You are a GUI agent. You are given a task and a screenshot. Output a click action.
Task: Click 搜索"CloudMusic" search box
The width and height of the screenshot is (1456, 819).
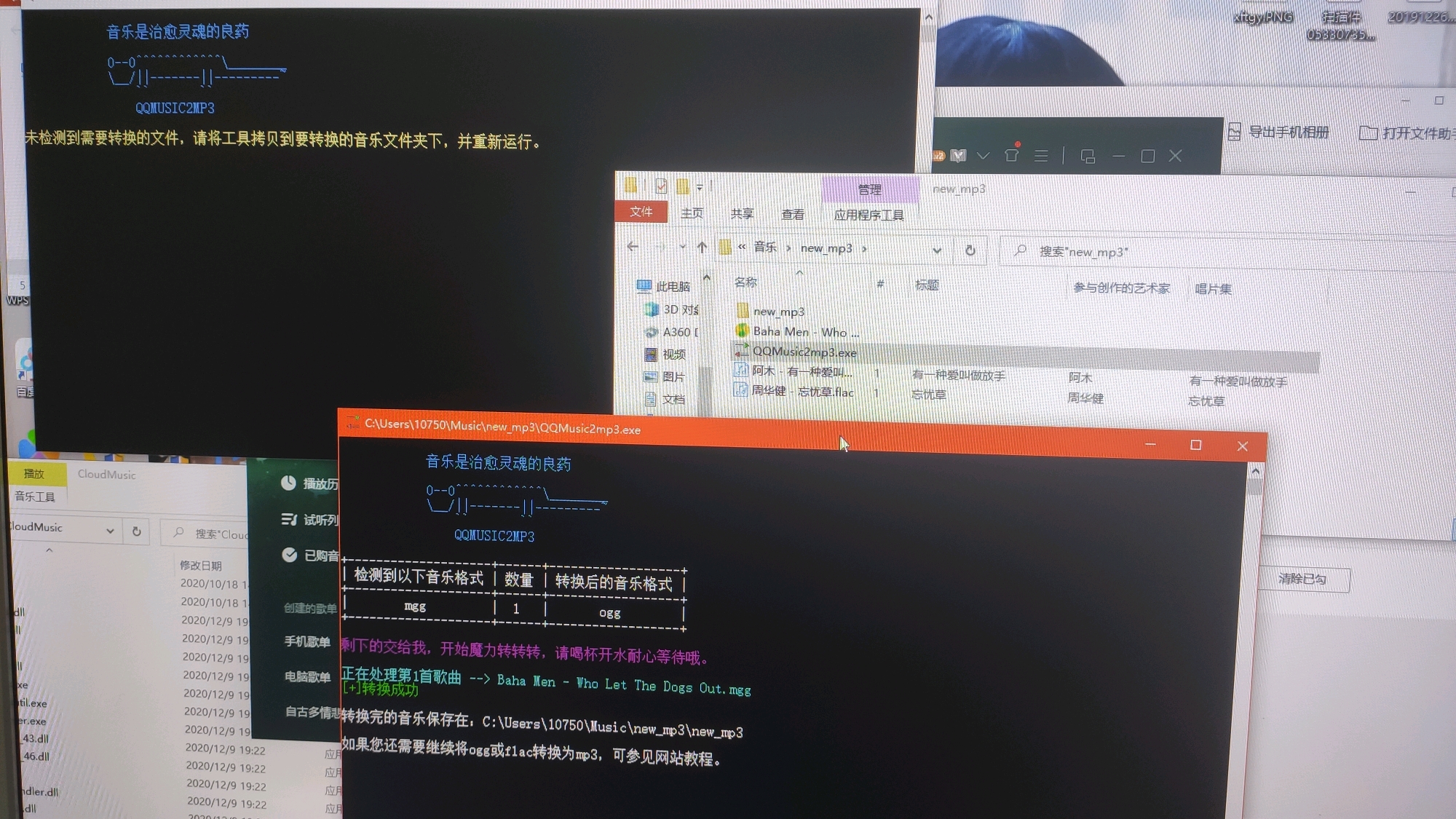pyautogui.click(x=205, y=534)
